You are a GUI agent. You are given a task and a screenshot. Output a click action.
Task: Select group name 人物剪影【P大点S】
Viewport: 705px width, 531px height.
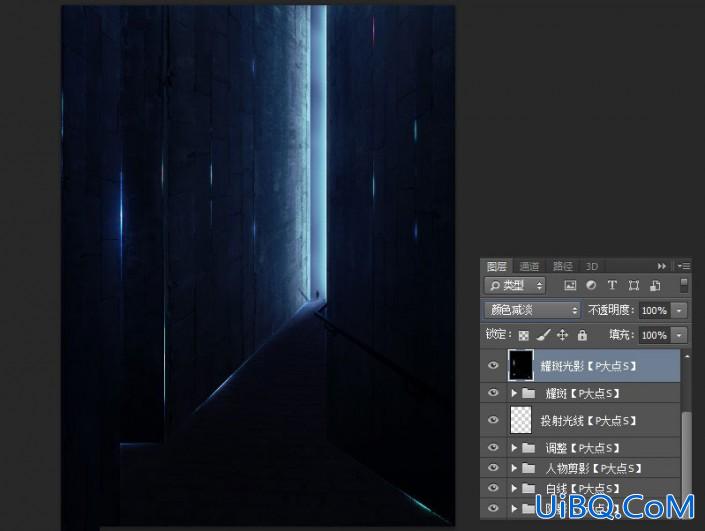[593, 469]
